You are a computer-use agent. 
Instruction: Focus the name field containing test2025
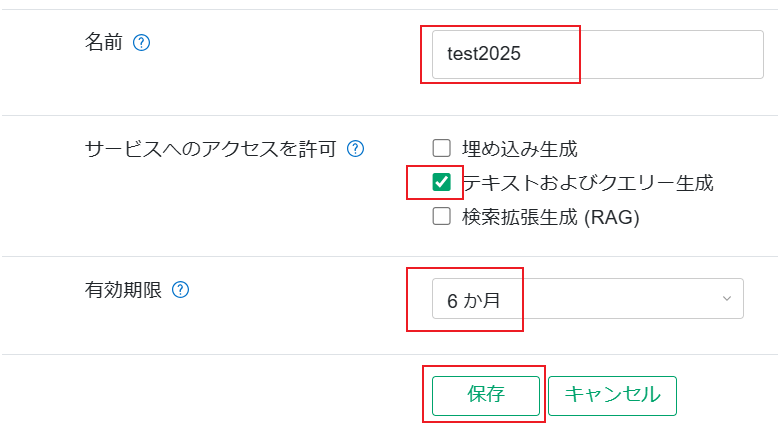pos(597,55)
